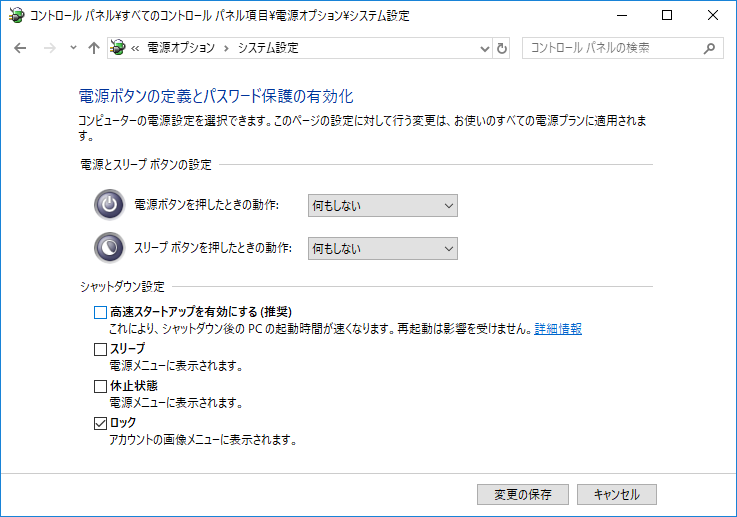
Task: Click the search magnifier icon
Action: click(x=709, y=48)
